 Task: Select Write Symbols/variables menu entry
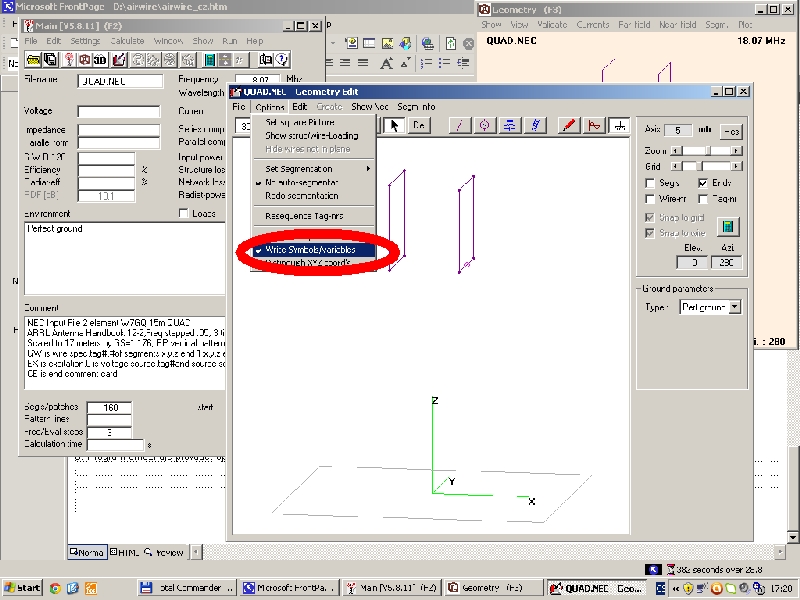click(x=310, y=249)
